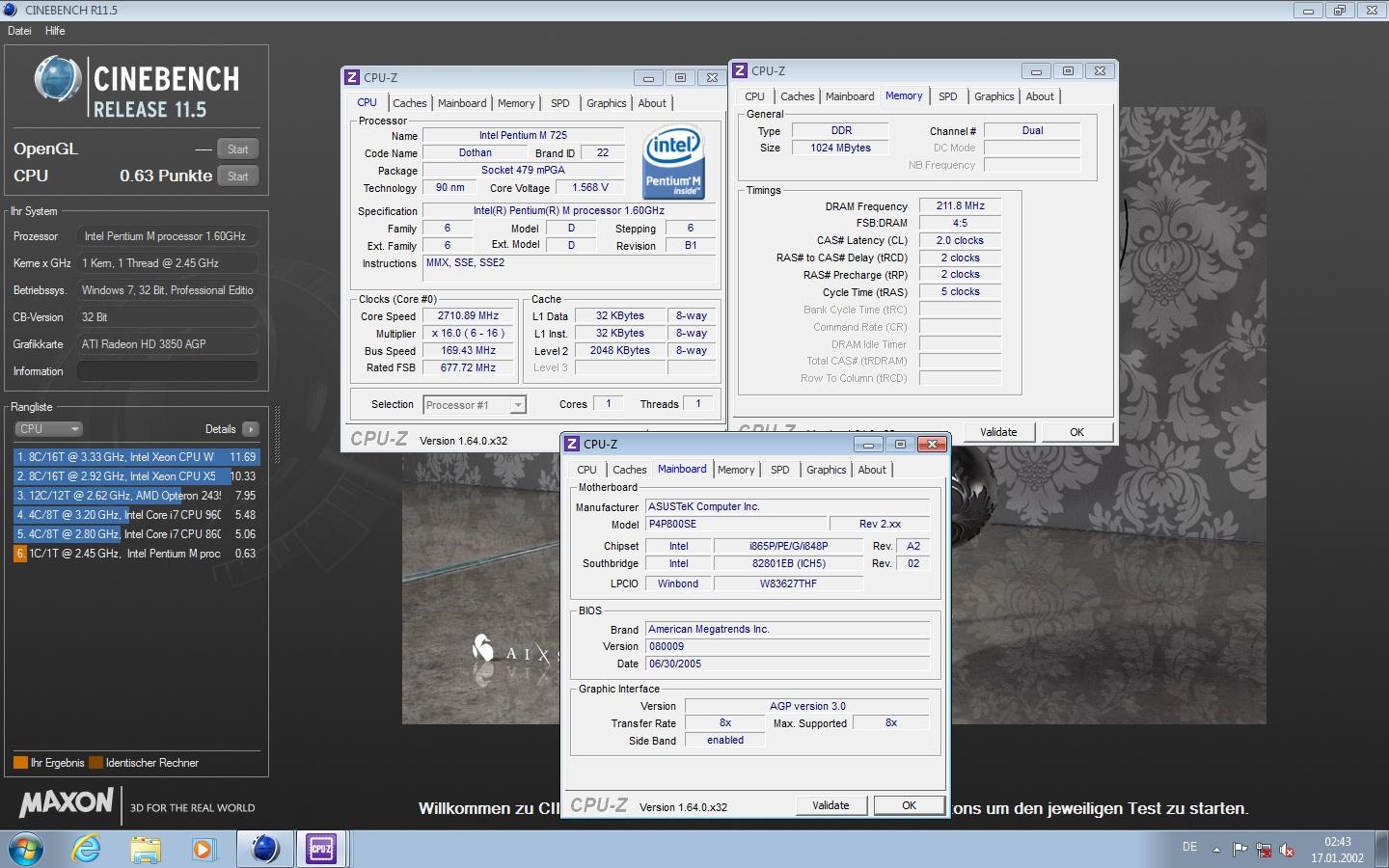Click OK in the Memory CPU-Z window
The height and width of the screenshot is (868, 1389).
click(x=1076, y=432)
